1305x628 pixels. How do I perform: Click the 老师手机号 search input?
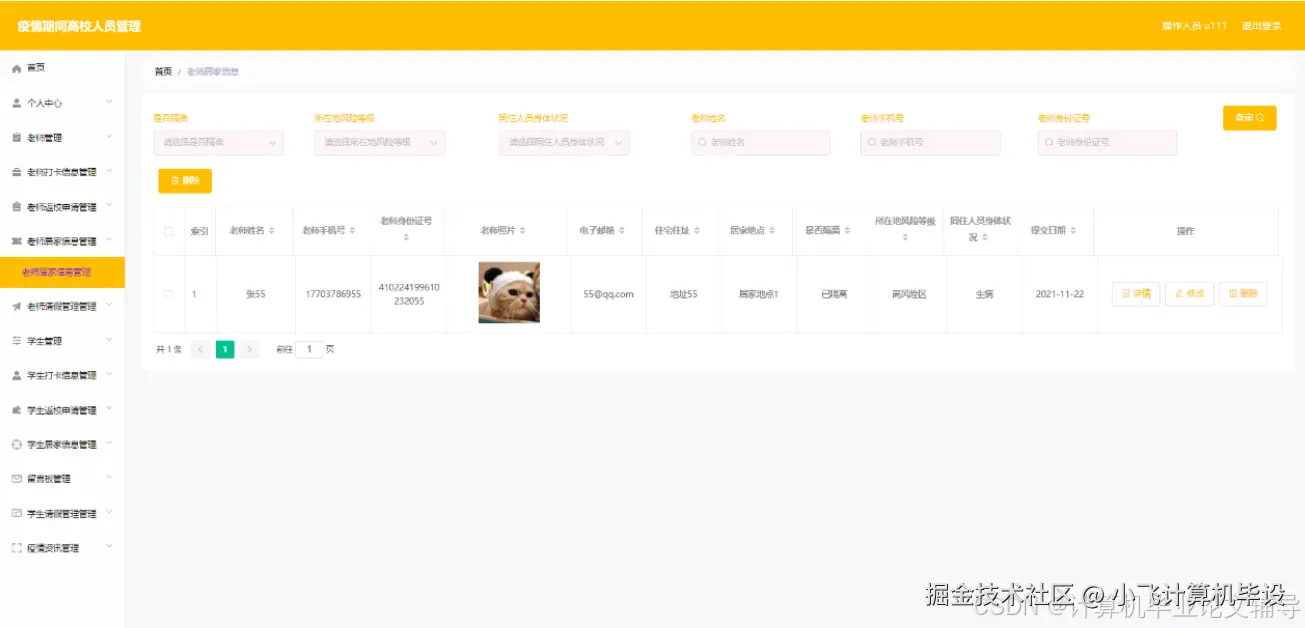pyautogui.click(x=930, y=143)
